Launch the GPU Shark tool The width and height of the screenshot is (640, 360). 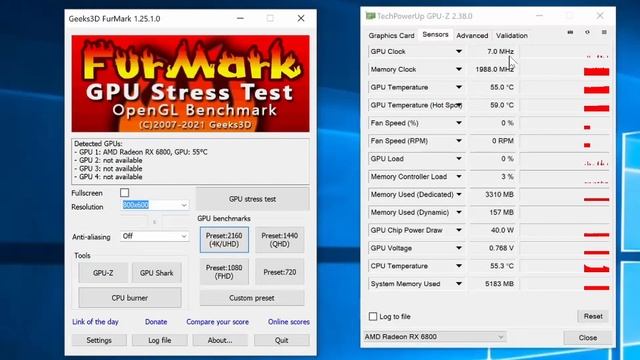[156, 273]
